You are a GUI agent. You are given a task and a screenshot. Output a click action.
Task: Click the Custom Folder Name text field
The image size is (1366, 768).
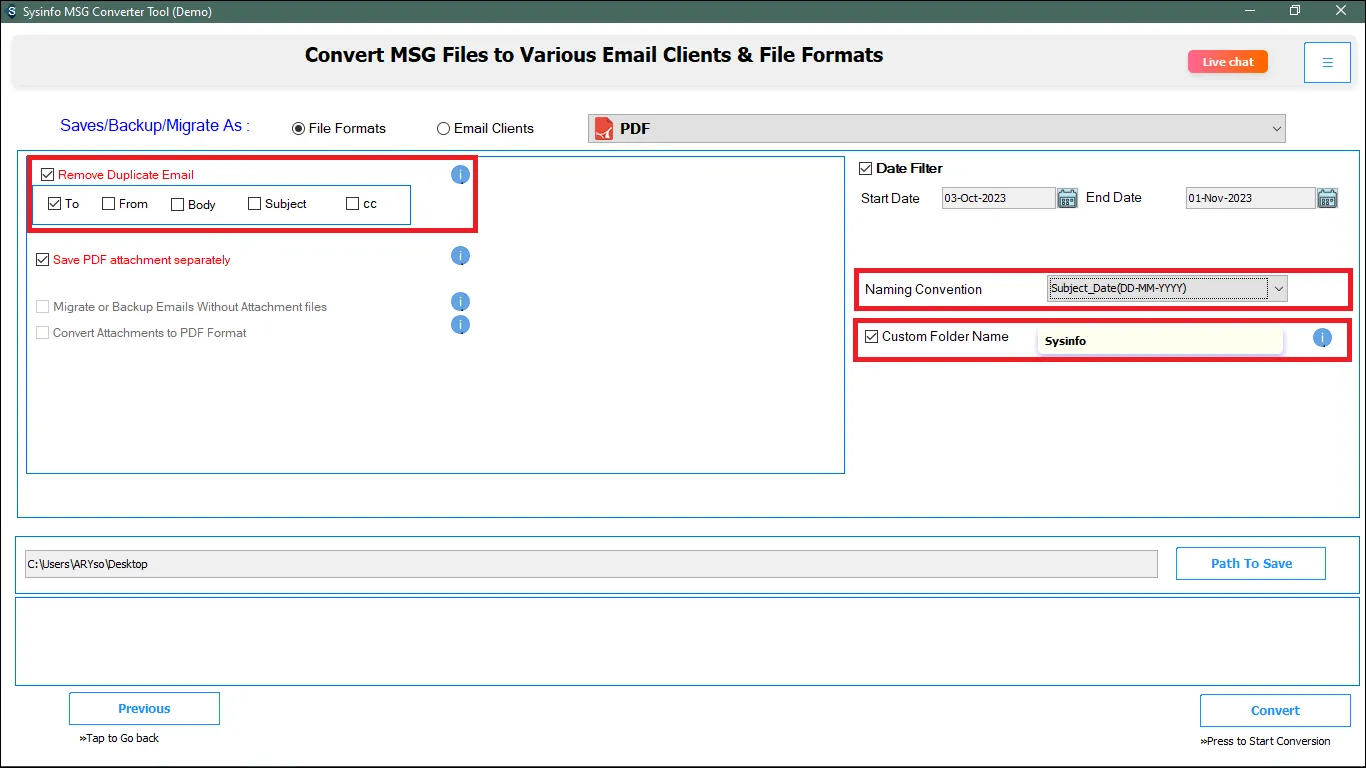pos(1160,341)
